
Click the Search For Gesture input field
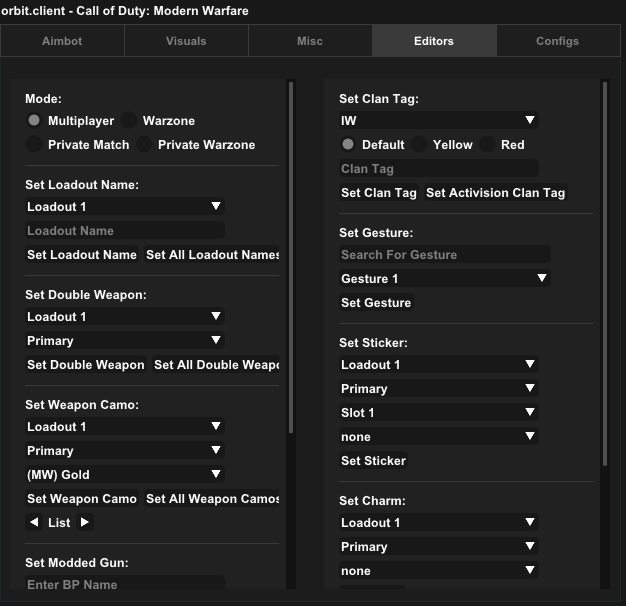pyautogui.click(x=444, y=255)
